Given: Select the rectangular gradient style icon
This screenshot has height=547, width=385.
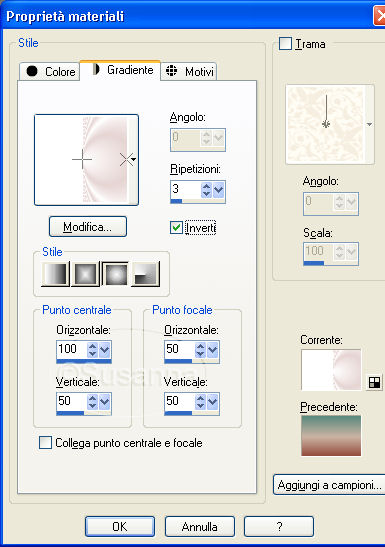Looking at the screenshot, I should 85,274.
